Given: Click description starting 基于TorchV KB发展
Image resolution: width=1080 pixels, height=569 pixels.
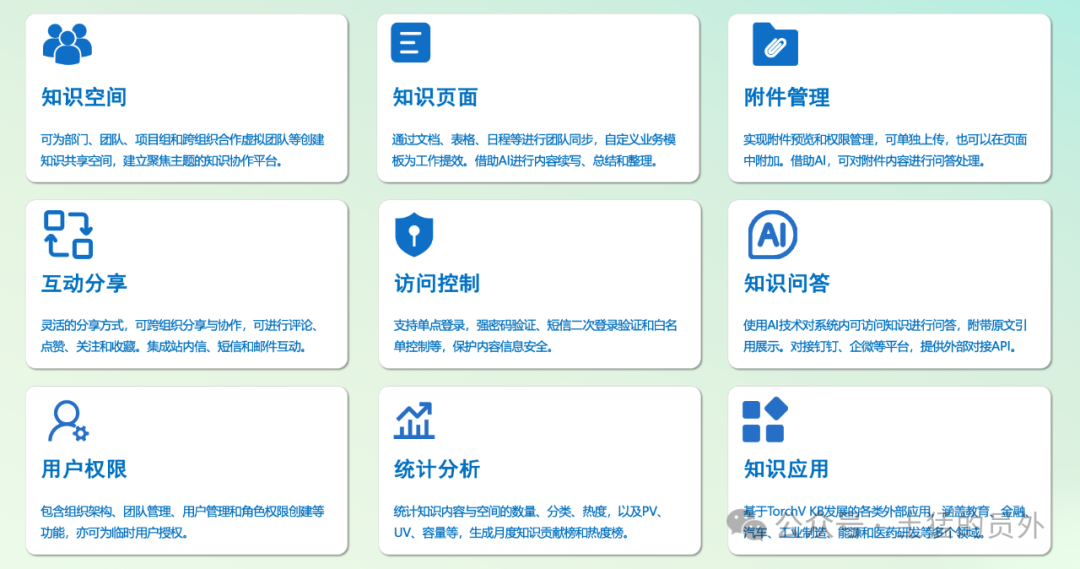Looking at the screenshot, I should [885, 521].
